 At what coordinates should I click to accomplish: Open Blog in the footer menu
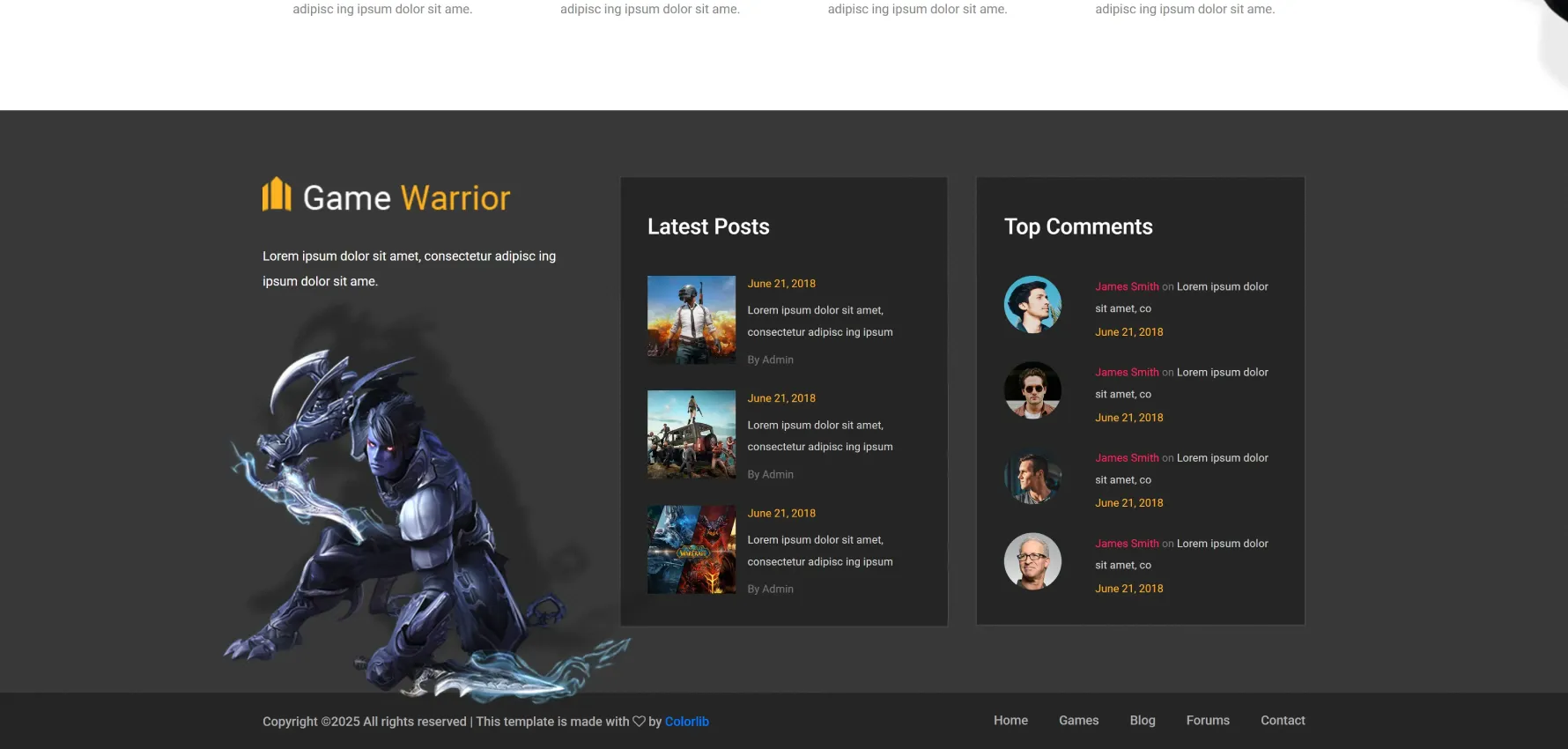1143,720
